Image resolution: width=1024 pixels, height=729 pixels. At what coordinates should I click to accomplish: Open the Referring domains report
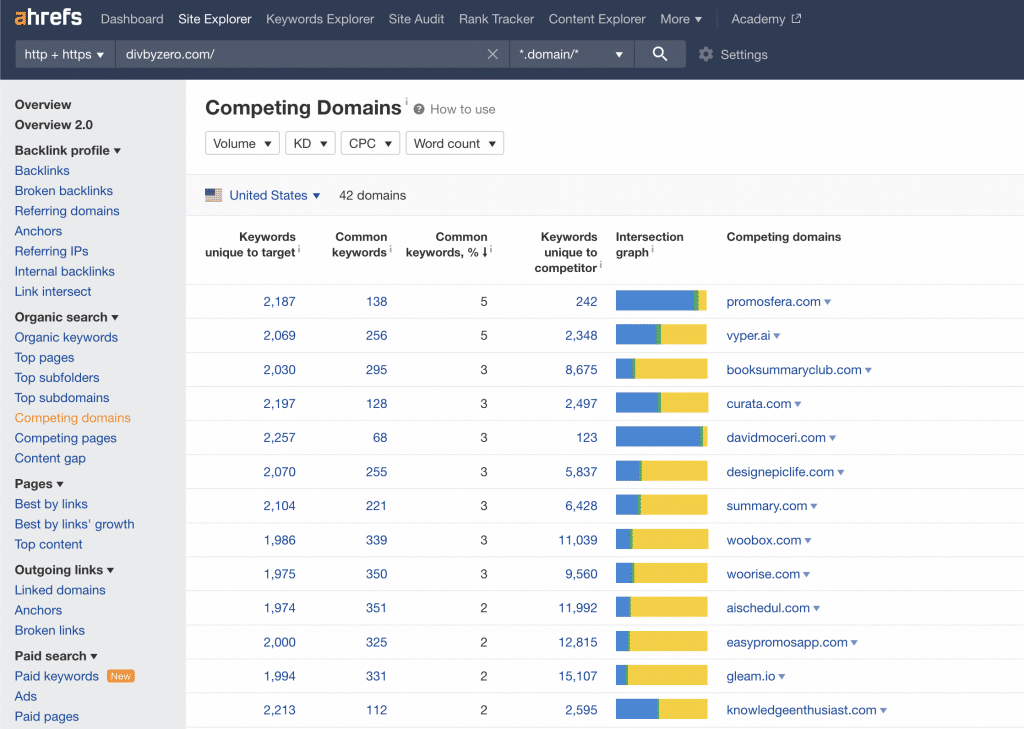pyautogui.click(x=67, y=211)
